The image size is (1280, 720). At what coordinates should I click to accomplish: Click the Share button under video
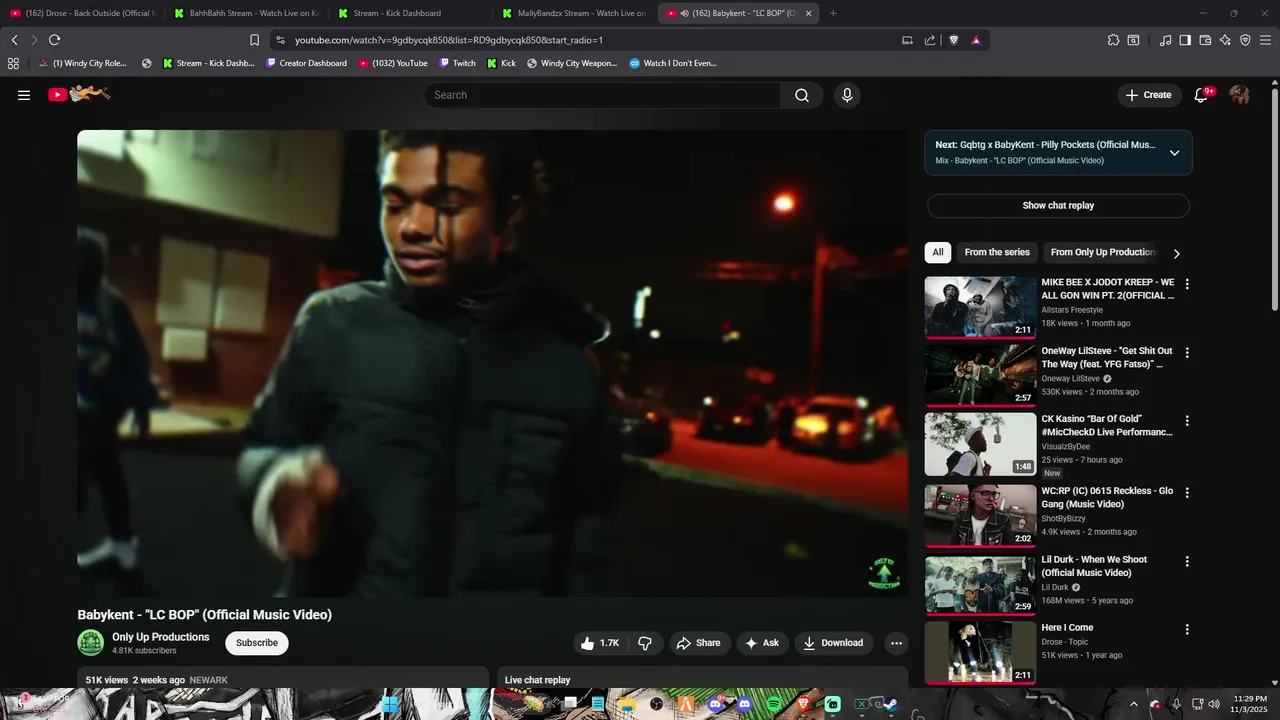[x=698, y=643]
